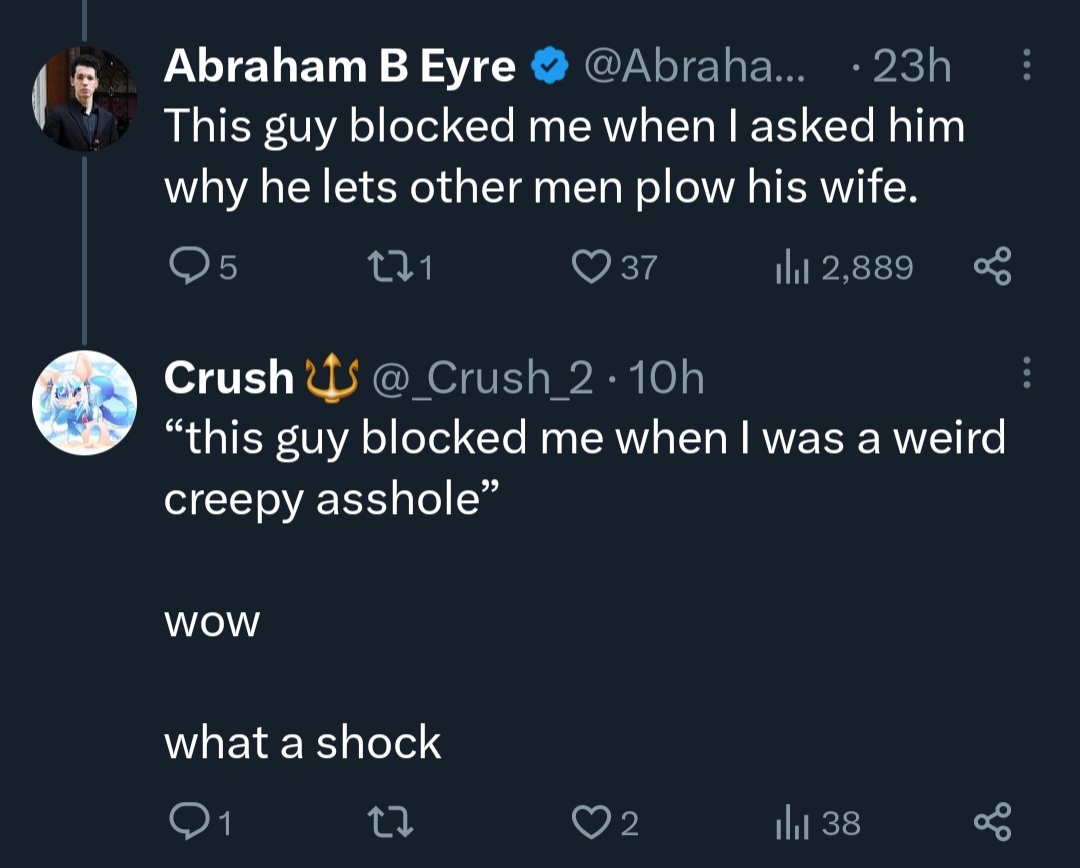The height and width of the screenshot is (868, 1080).
Task: Share Crush's reply tweet
Action: click(x=993, y=822)
